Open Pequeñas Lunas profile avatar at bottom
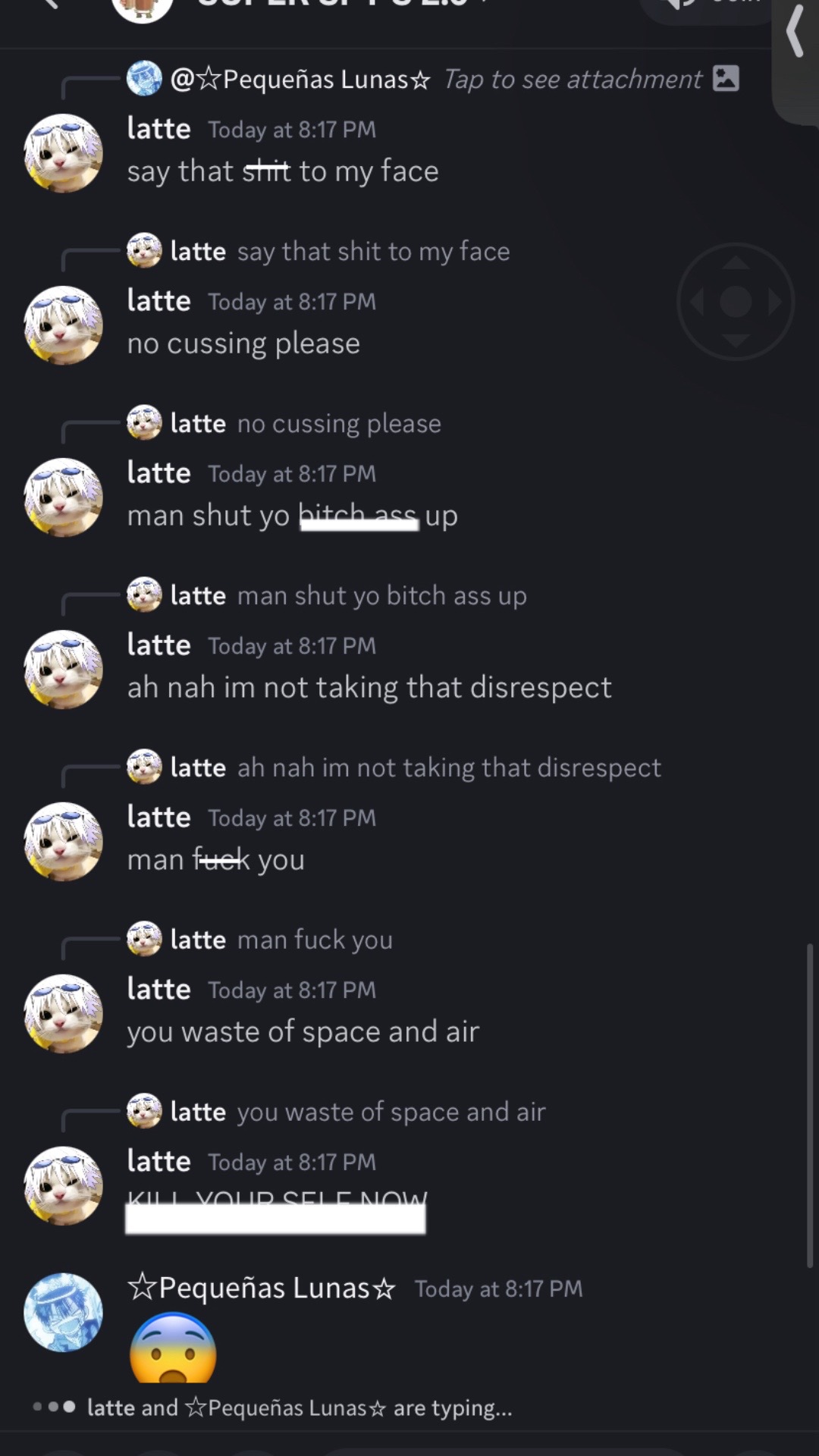Screen dimensions: 819x1456 click(x=63, y=1312)
